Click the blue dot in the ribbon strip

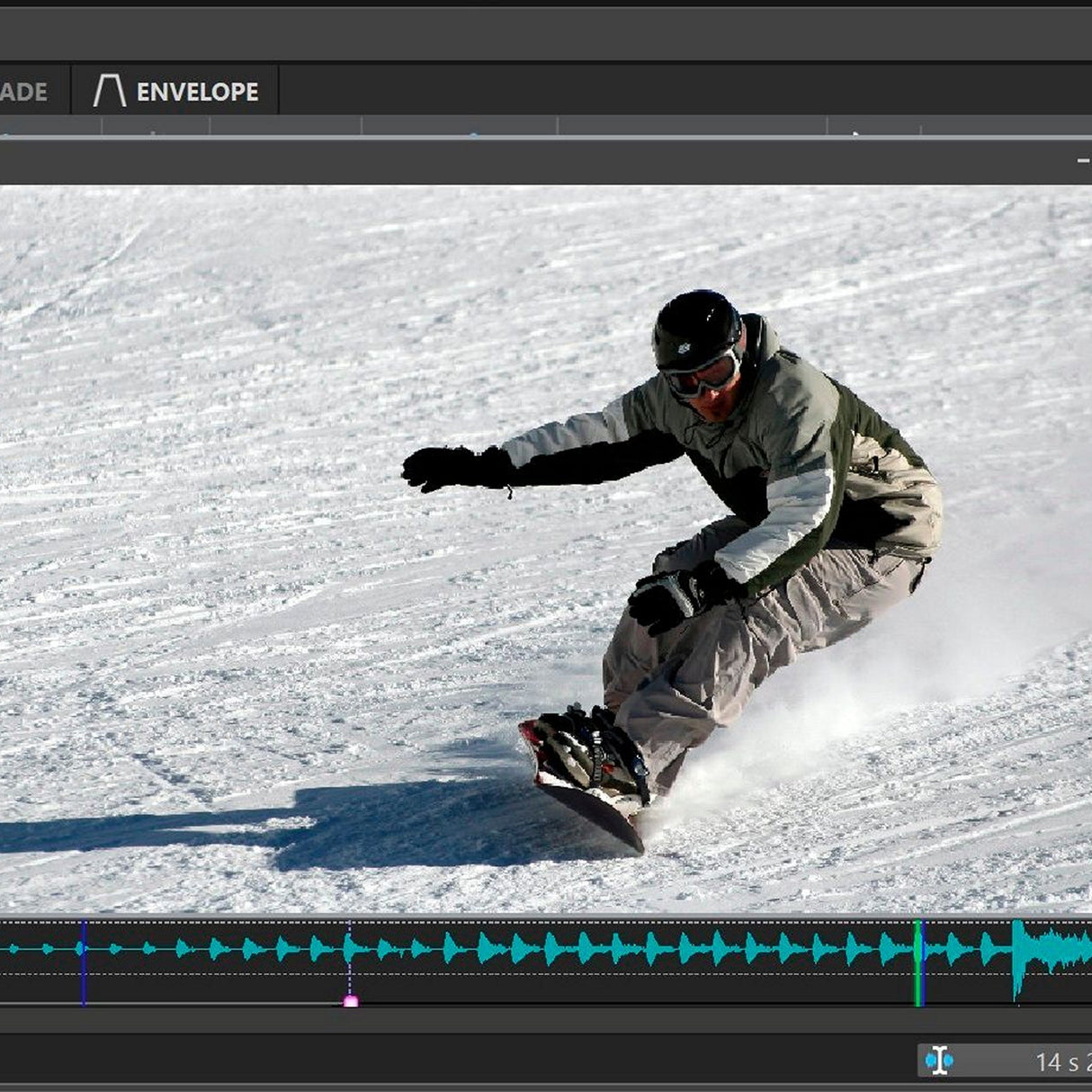coord(473,135)
